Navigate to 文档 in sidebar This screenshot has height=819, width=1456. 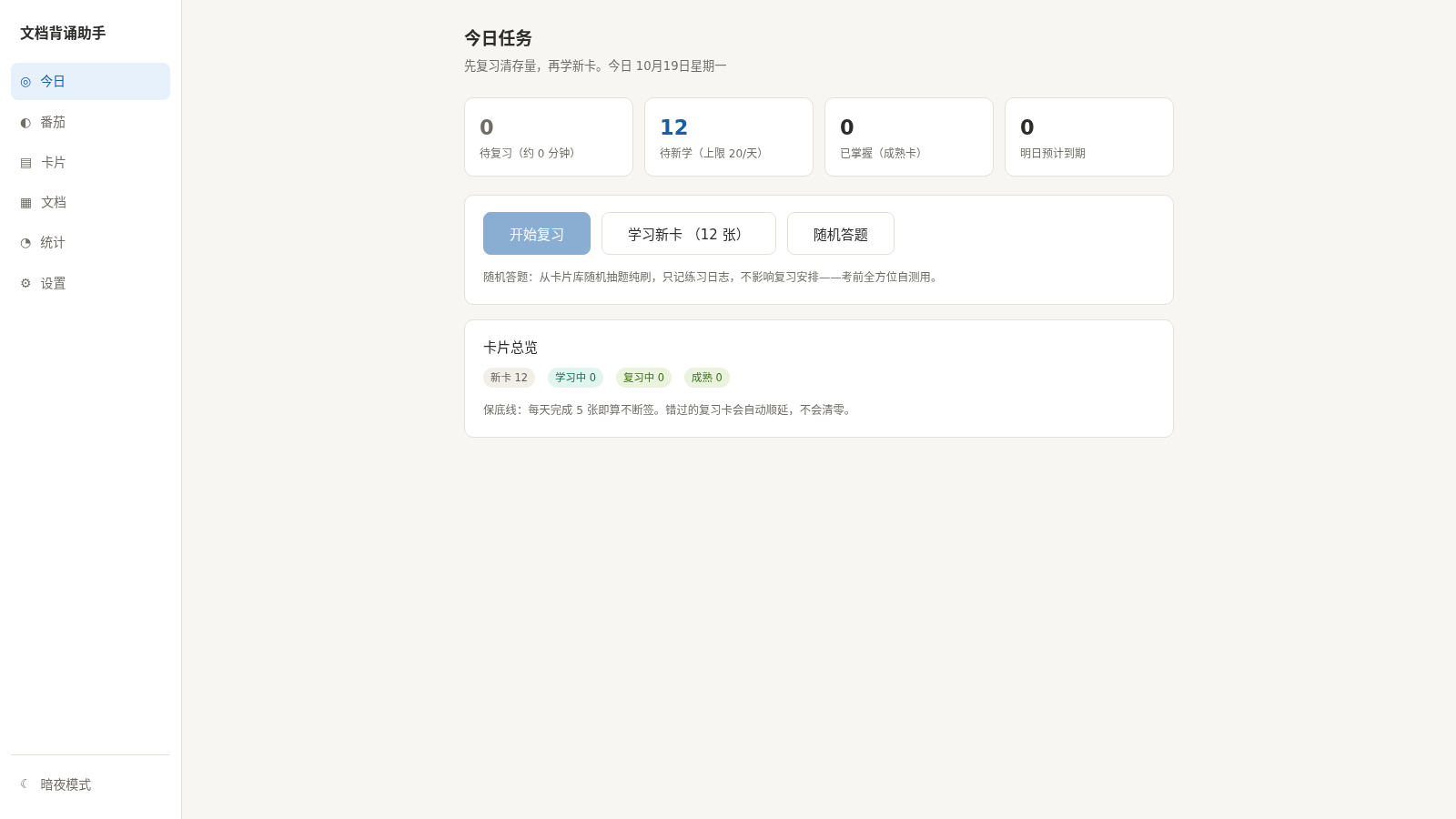(x=90, y=202)
